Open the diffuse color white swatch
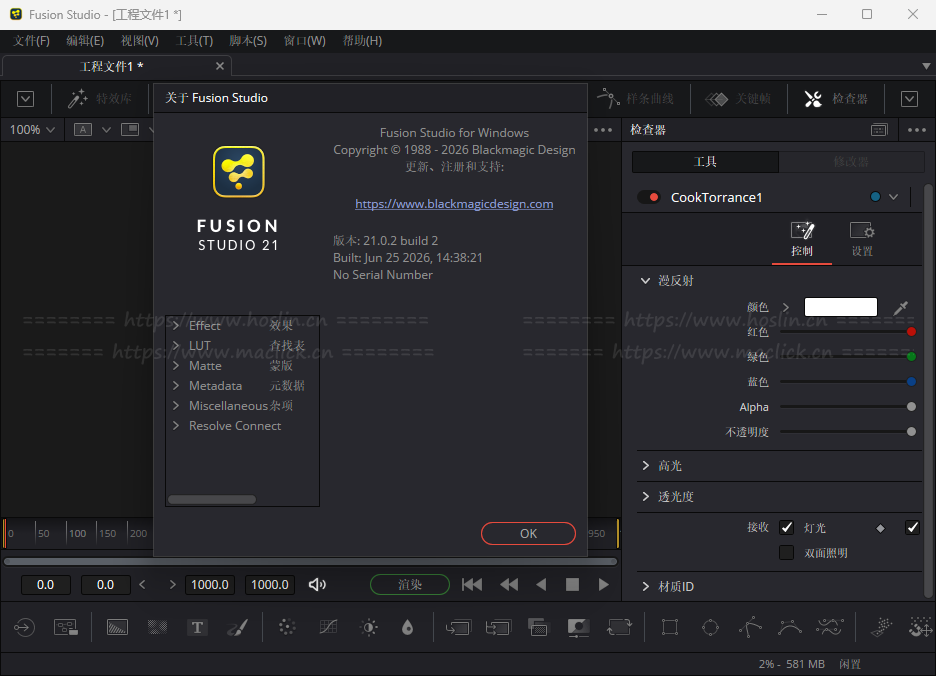The height and width of the screenshot is (676, 936). tap(840, 307)
